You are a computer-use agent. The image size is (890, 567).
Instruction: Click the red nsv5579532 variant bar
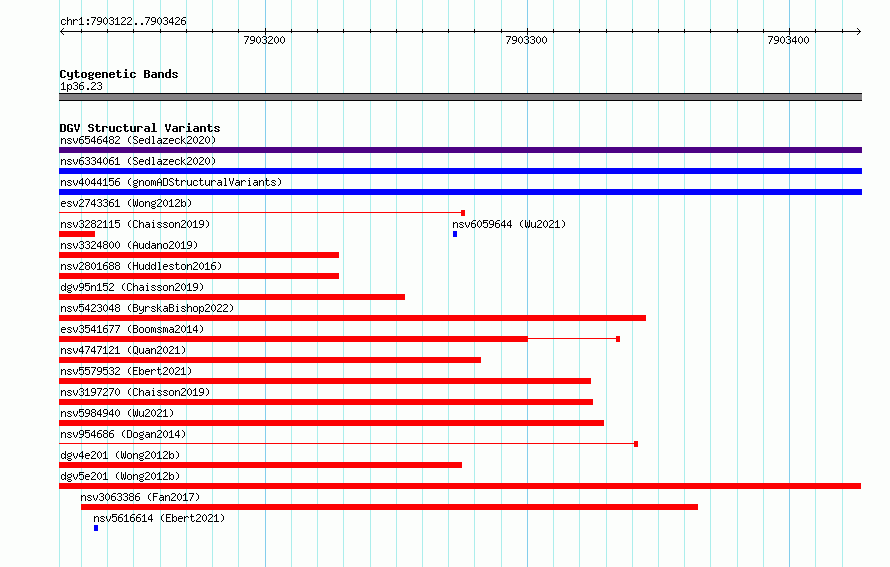325,381
